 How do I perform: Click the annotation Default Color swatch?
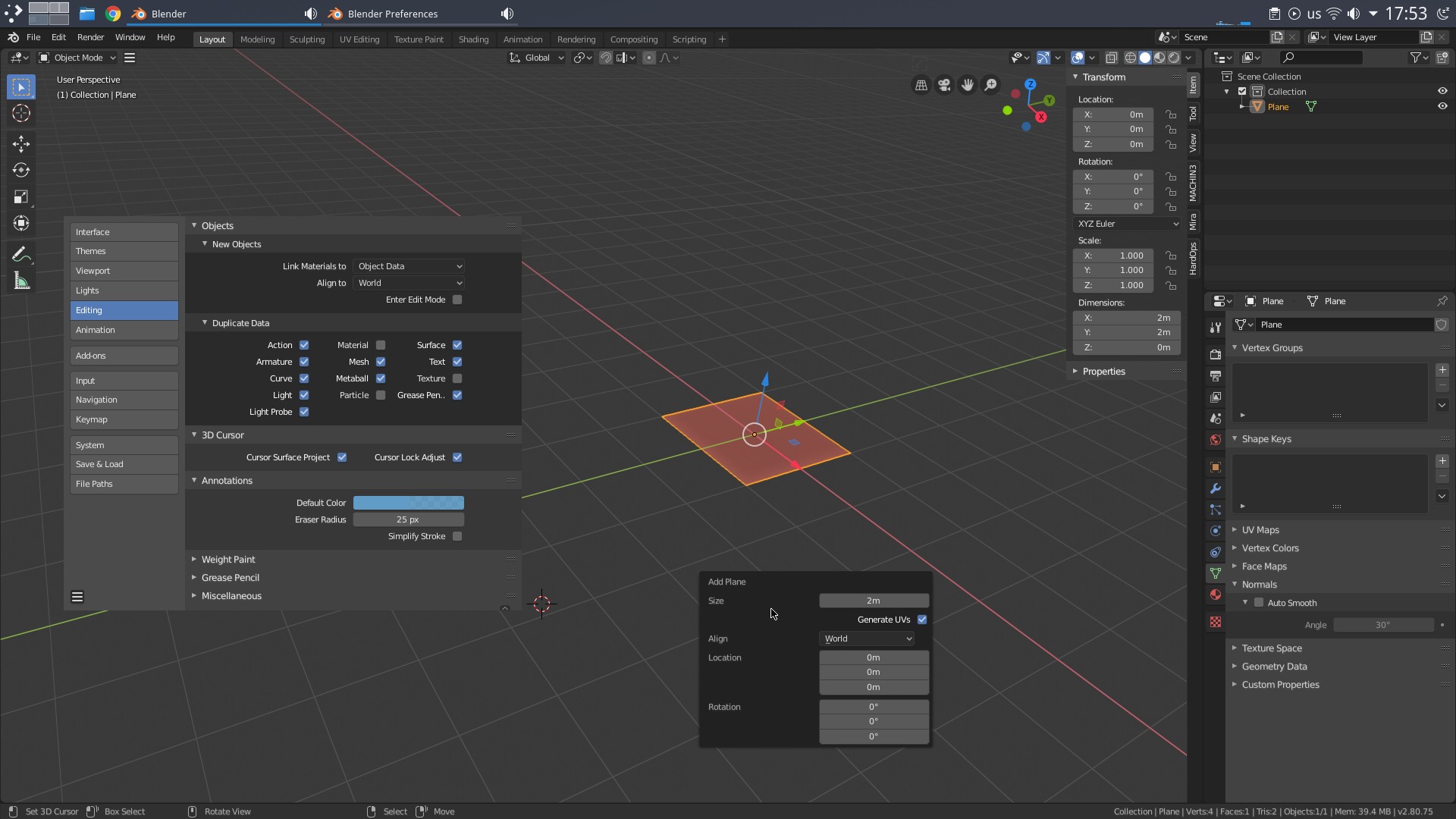coord(409,503)
